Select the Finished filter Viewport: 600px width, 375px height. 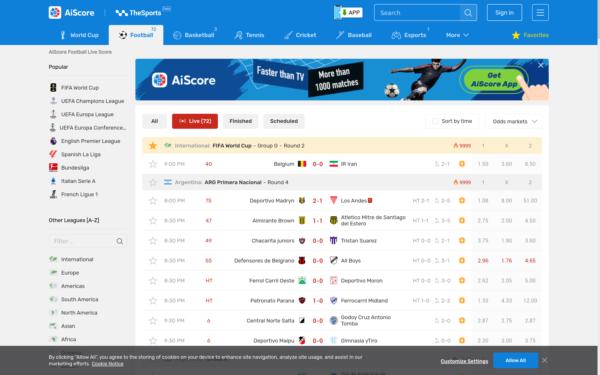(x=241, y=121)
